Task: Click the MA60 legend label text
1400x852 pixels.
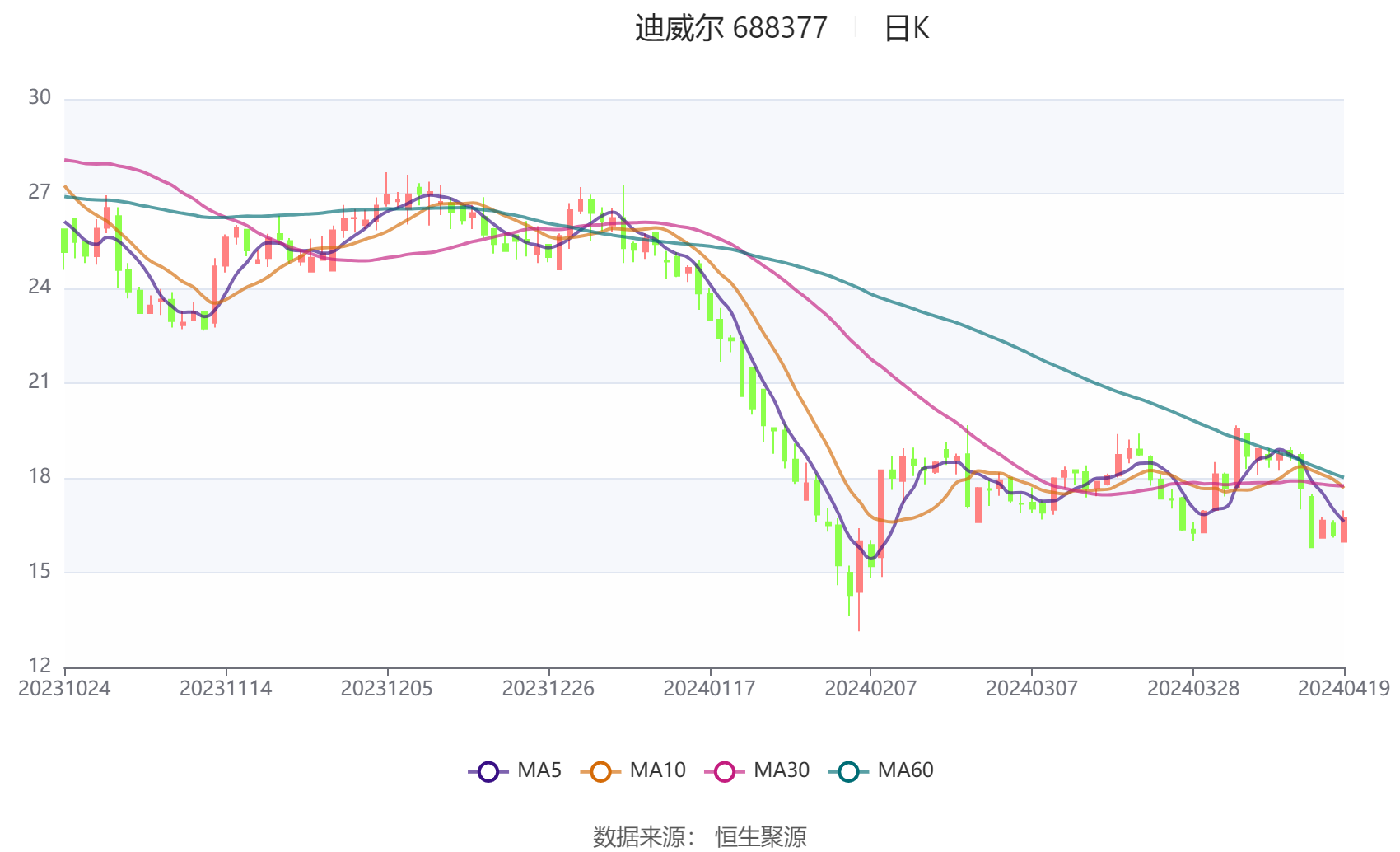Action: click(905, 770)
